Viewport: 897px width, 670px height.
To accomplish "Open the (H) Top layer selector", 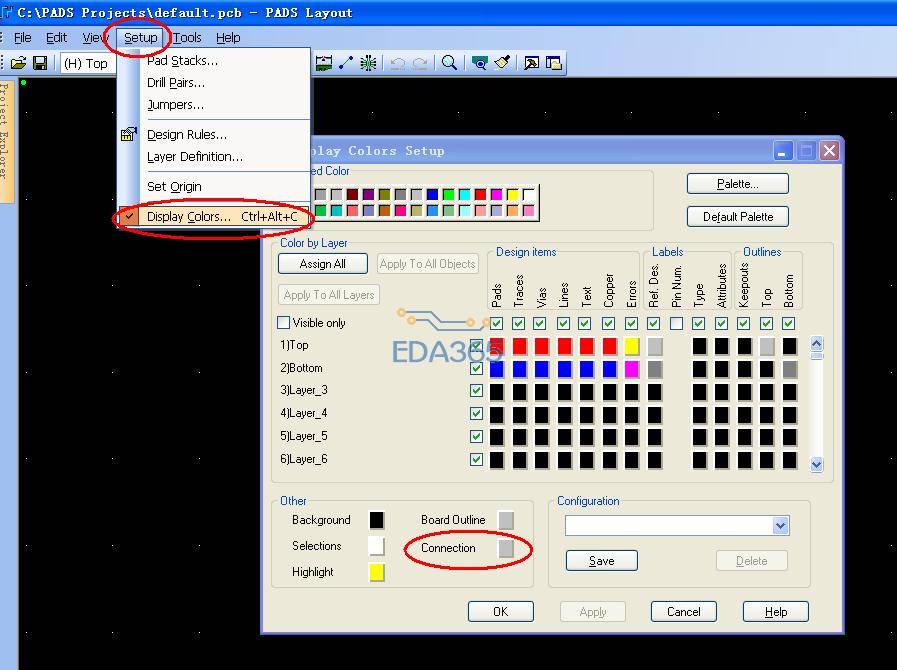I will (x=88, y=64).
